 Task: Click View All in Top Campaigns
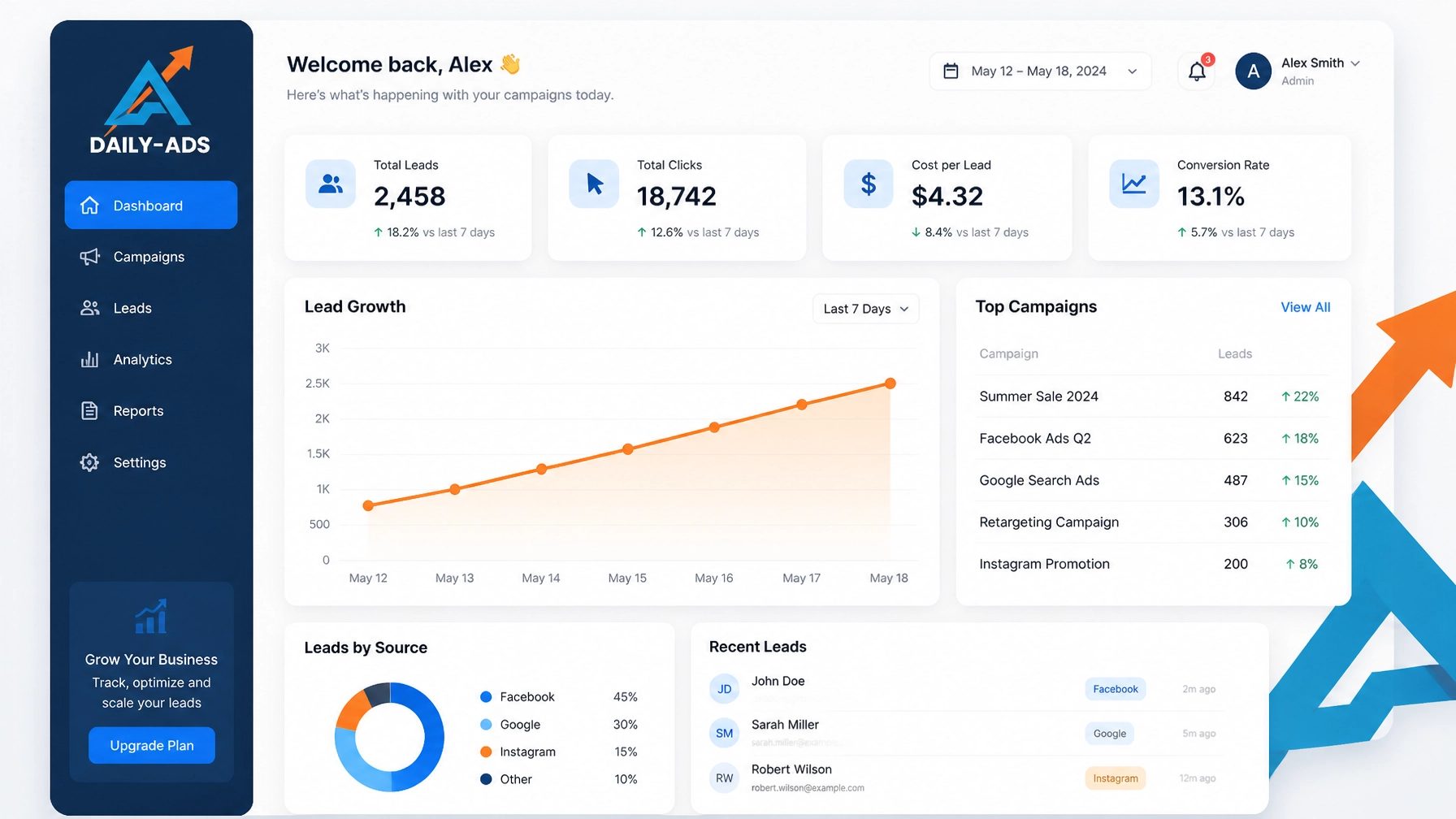1305,307
